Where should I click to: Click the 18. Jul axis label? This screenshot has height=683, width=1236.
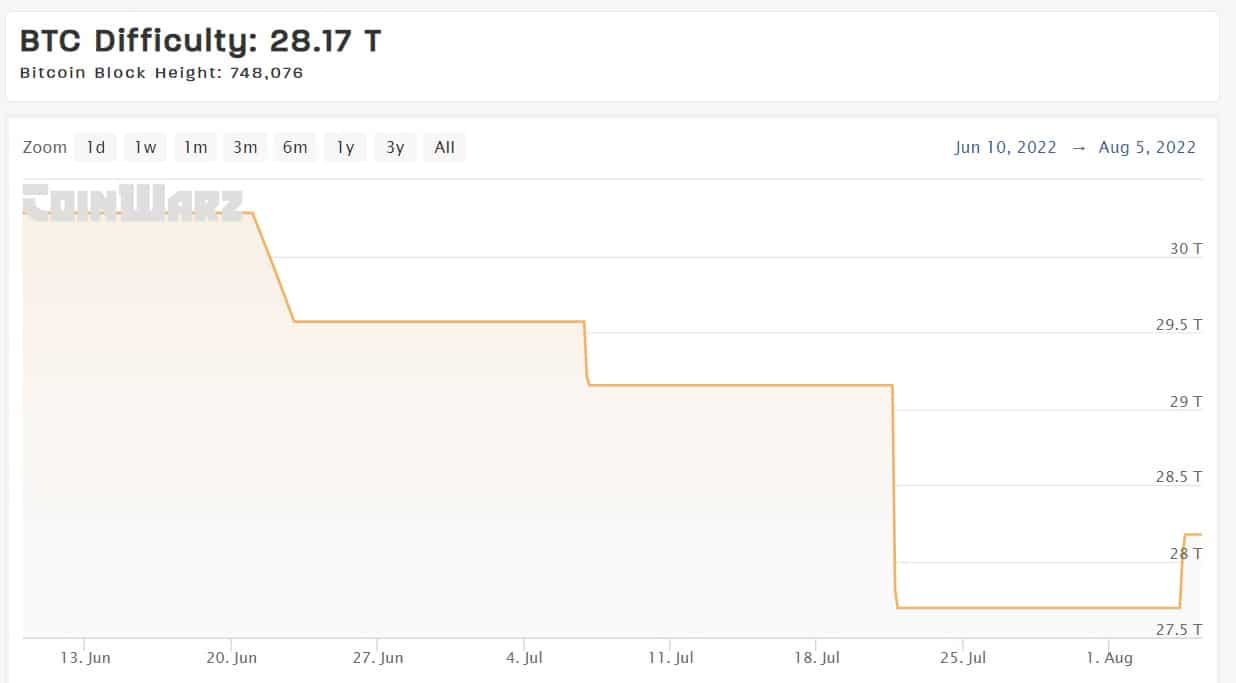click(816, 657)
